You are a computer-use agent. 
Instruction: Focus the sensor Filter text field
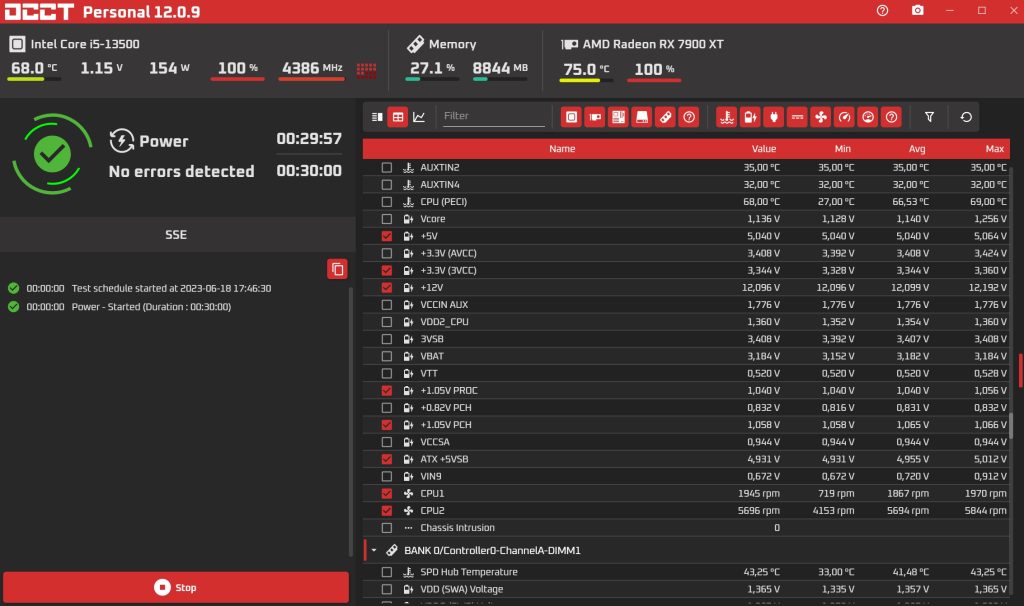[x=494, y=116]
